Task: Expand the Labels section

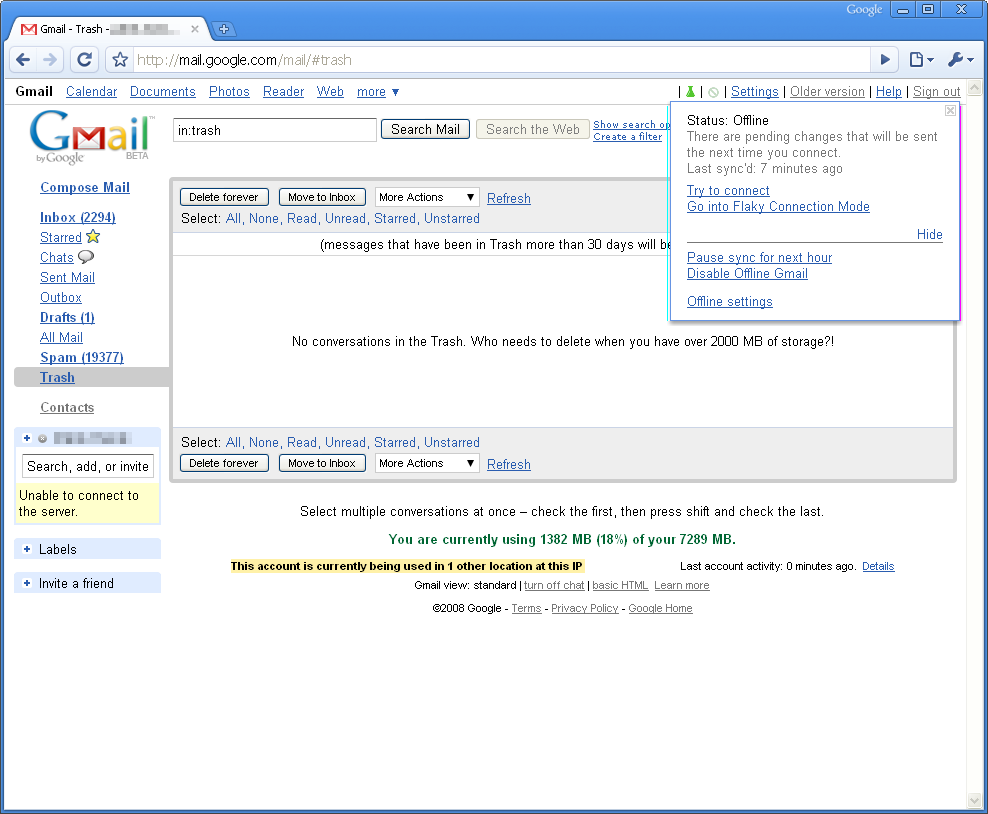Action: coord(27,549)
